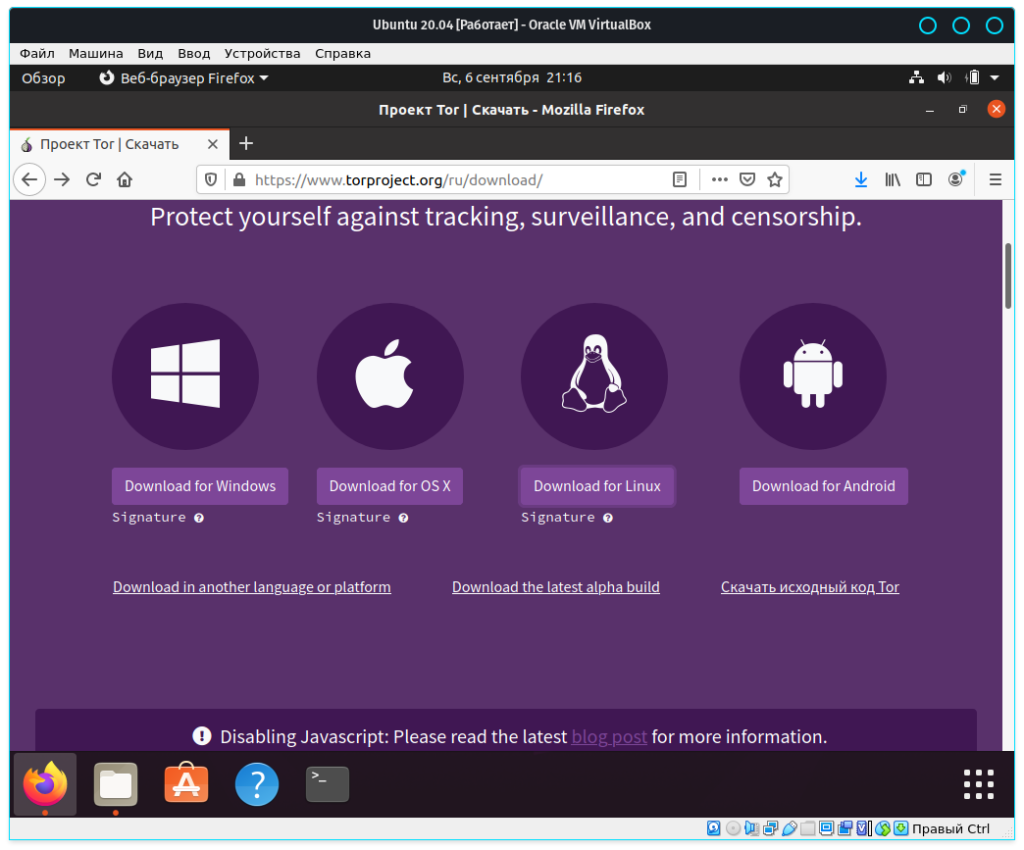
Task: Click the Download for Linux button
Action: coord(597,486)
